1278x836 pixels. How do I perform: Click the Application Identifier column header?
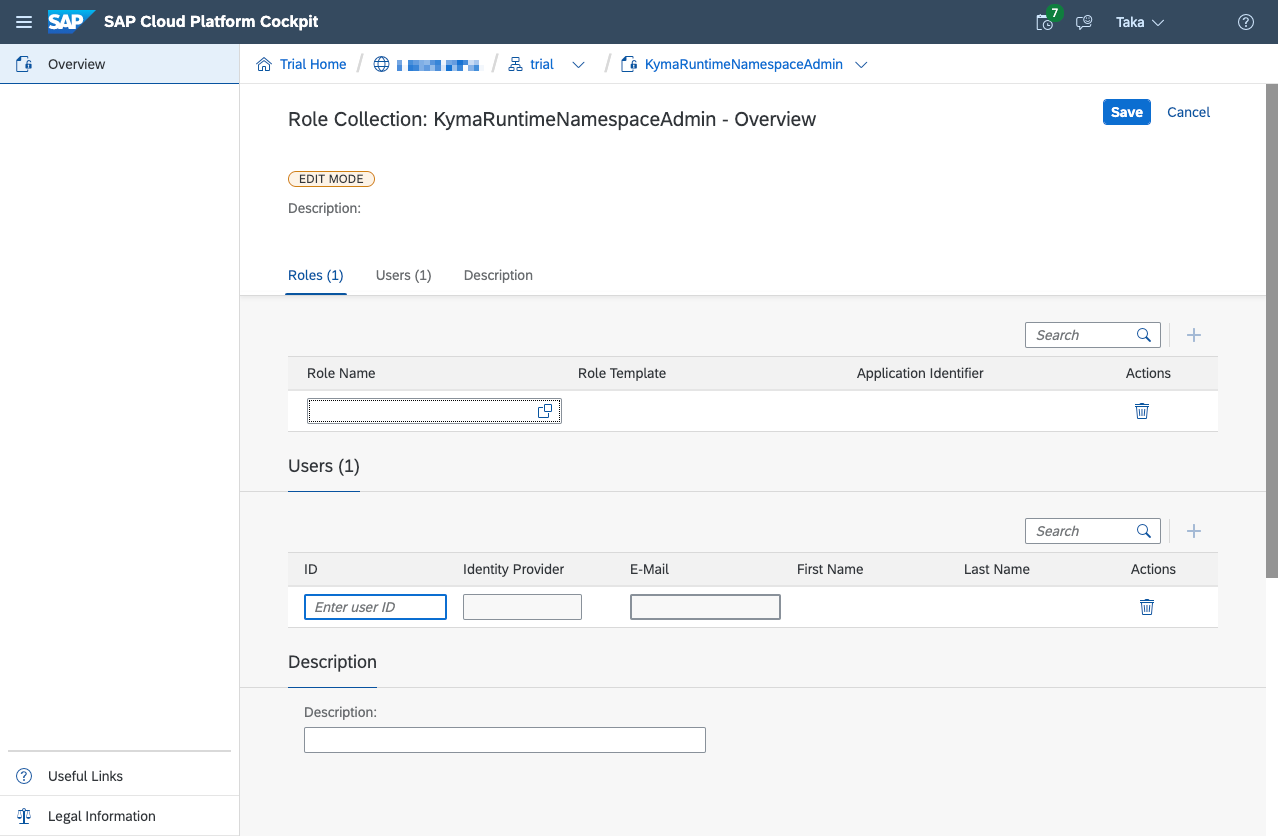point(920,373)
